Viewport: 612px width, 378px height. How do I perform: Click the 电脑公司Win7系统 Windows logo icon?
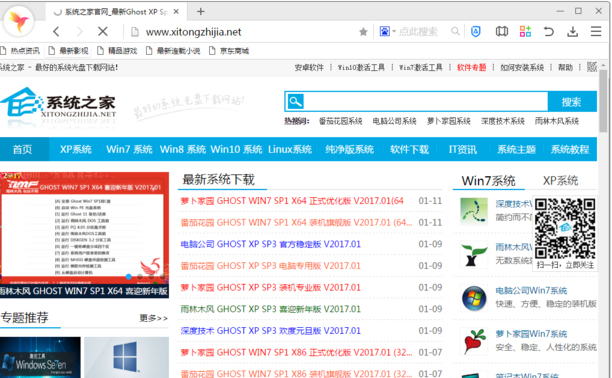click(474, 298)
